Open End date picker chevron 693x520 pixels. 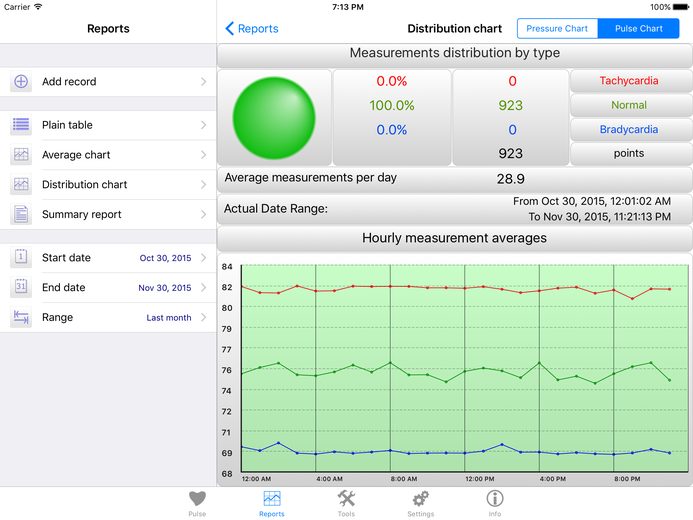pos(203,287)
